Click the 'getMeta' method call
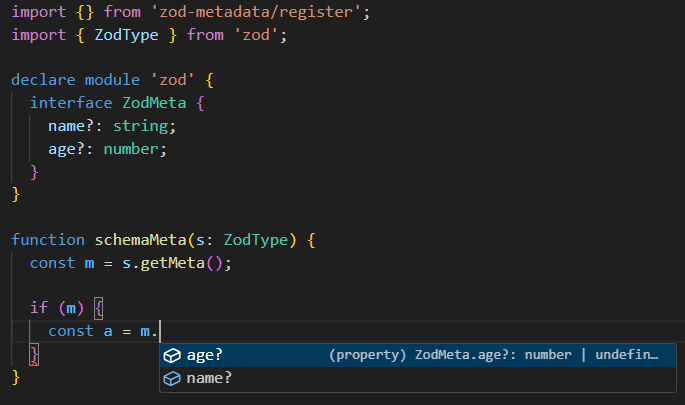 (x=172, y=263)
